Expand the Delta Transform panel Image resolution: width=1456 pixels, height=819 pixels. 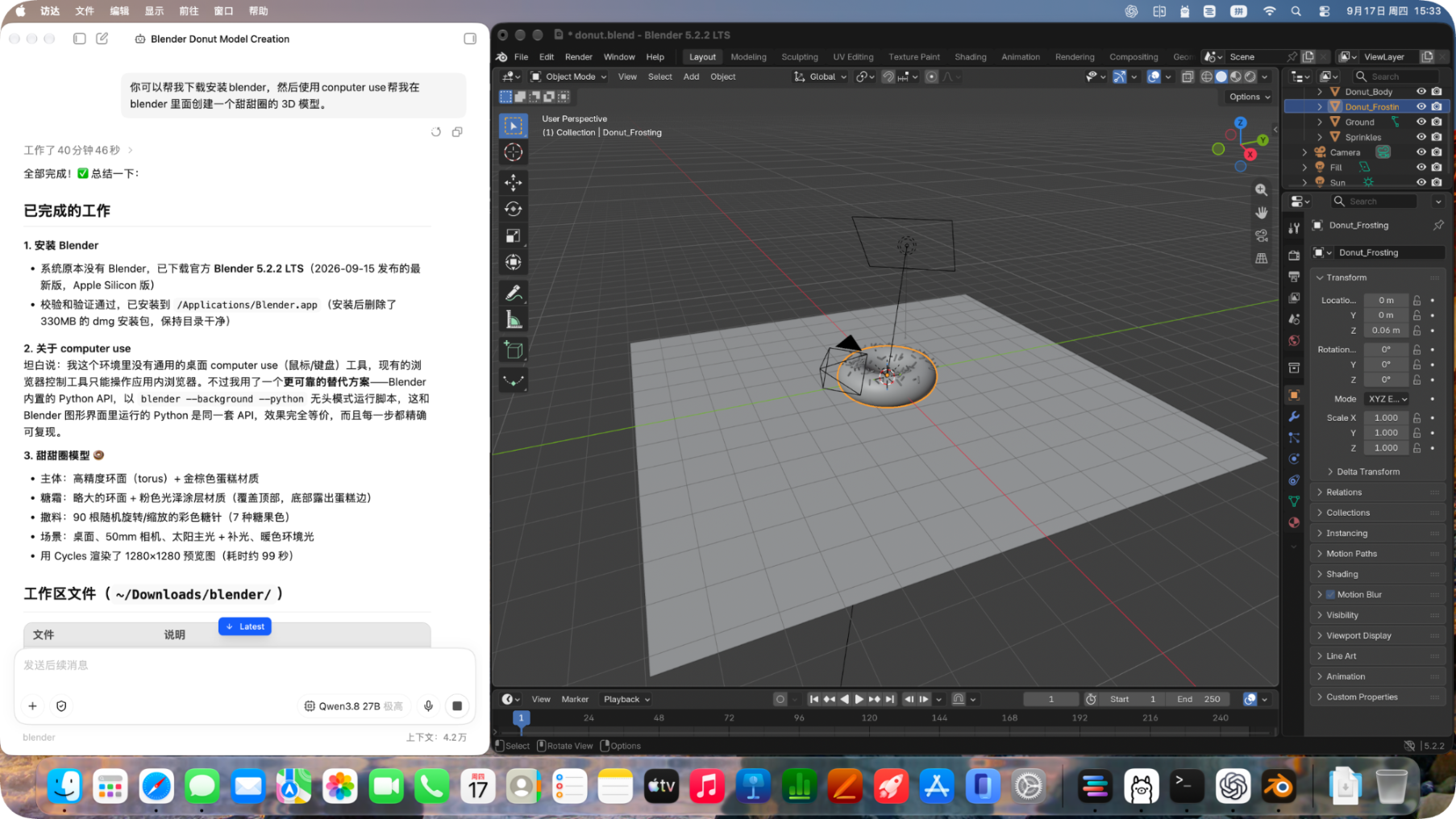(x=1367, y=472)
